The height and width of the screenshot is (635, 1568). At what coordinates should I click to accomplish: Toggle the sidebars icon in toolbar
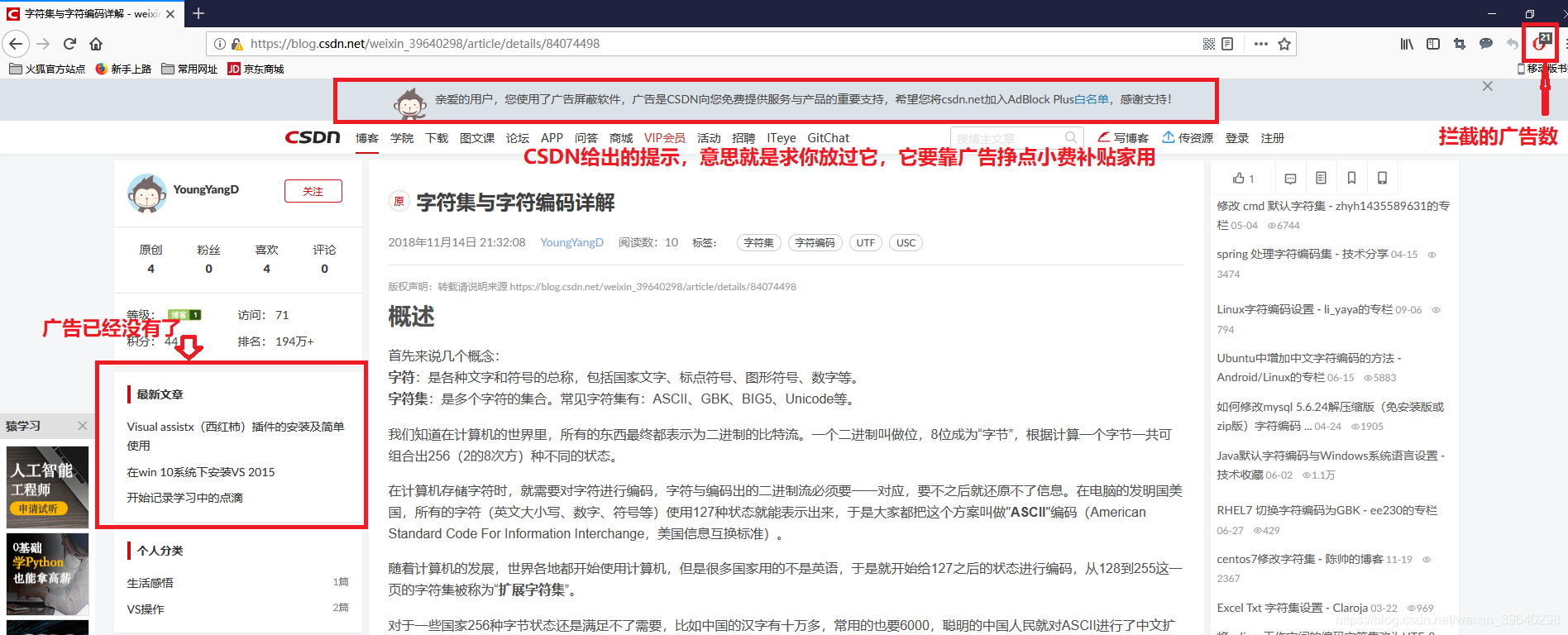(x=1433, y=44)
